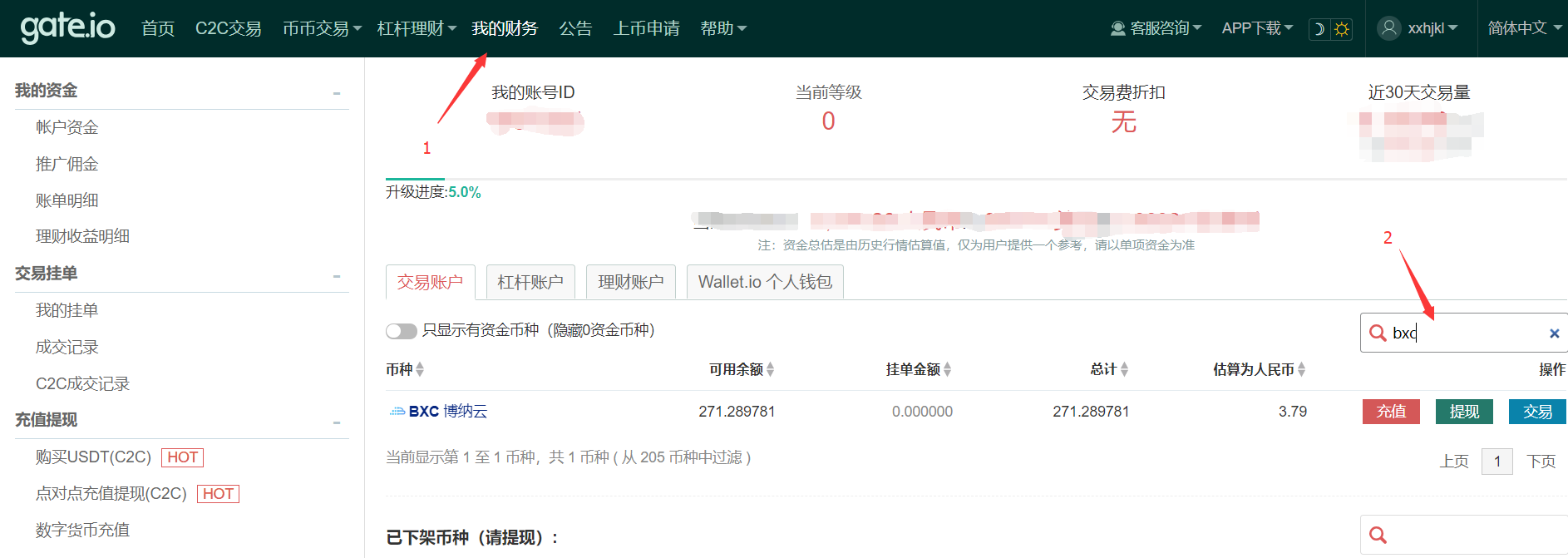Click the user avatar icon beside xxhjkl

(x=1389, y=28)
